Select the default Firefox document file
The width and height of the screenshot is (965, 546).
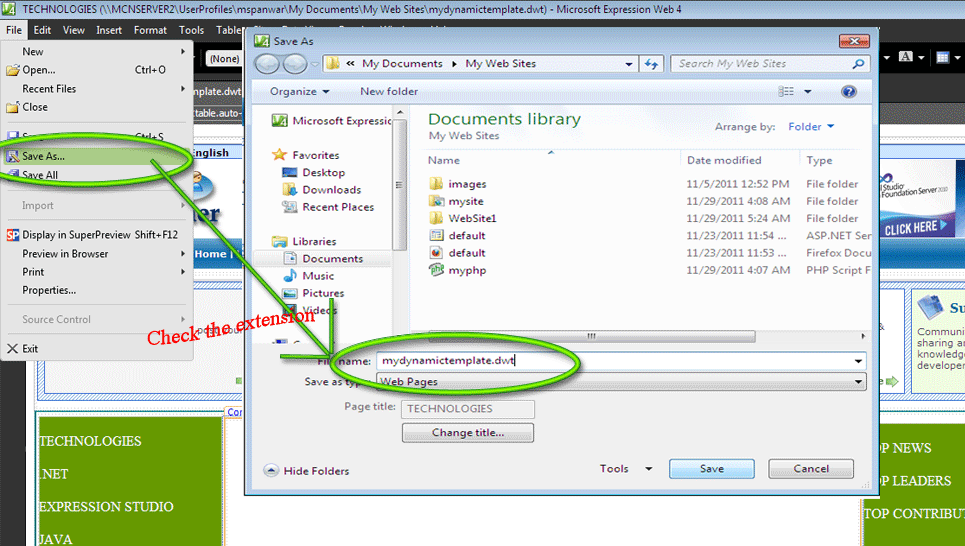pyautogui.click(x=466, y=253)
